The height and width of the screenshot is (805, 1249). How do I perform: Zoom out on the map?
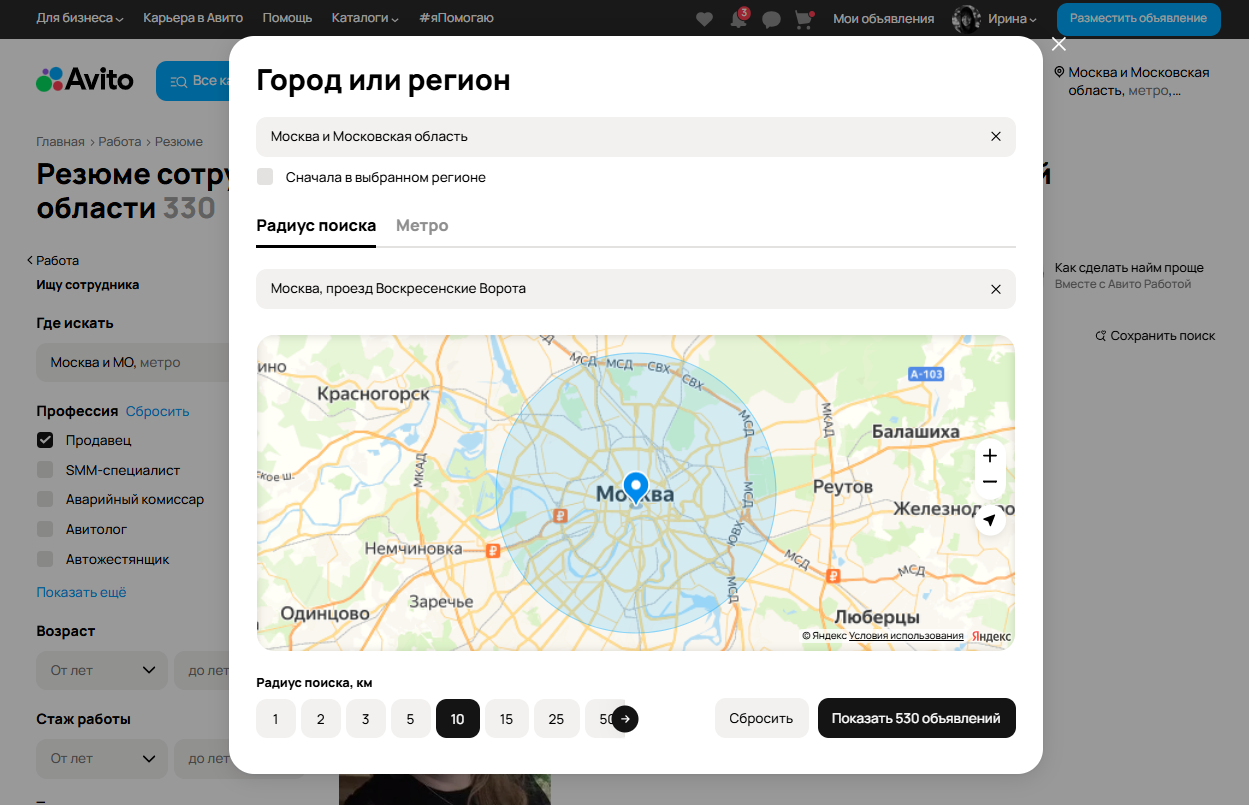(x=989, y=482)
